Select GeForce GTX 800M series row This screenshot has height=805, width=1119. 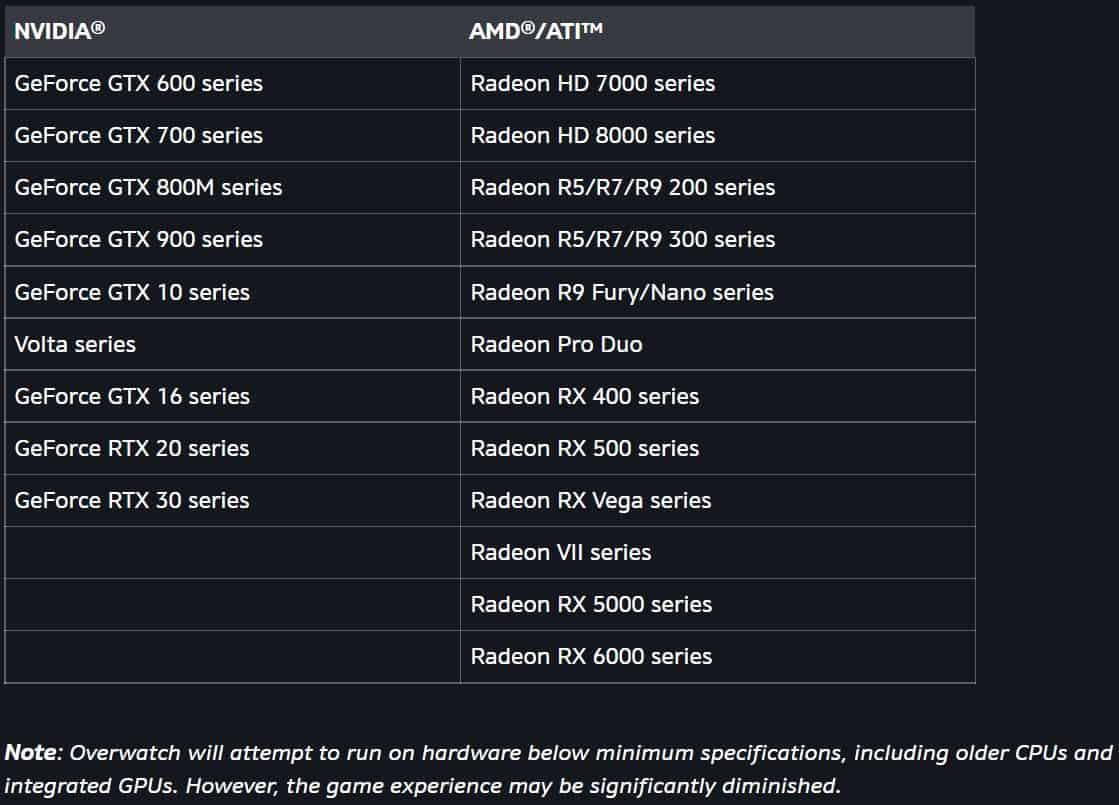pyautogui.click(x=148, y=187)
